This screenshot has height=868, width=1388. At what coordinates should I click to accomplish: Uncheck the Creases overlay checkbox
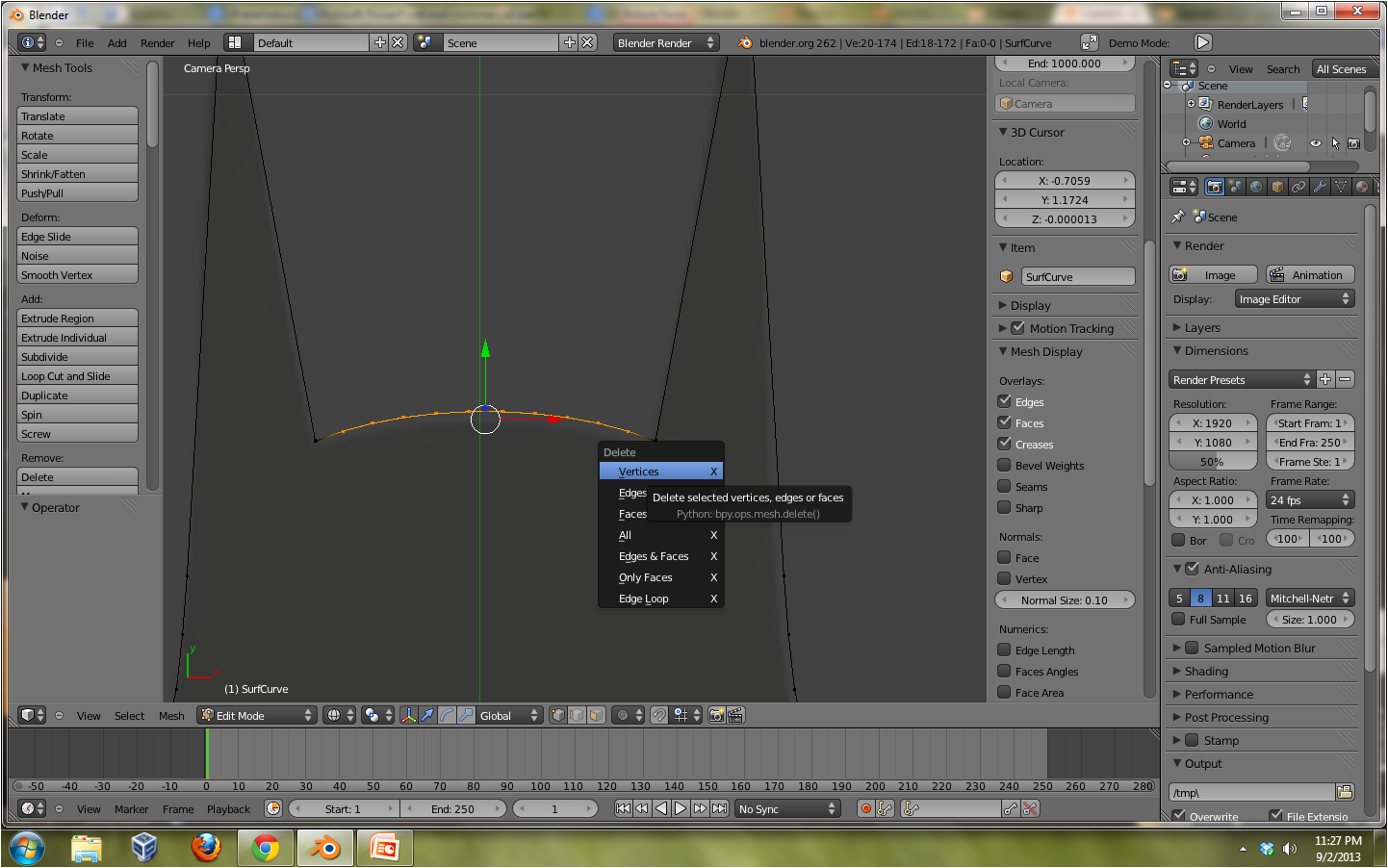tap(1004, 444)
